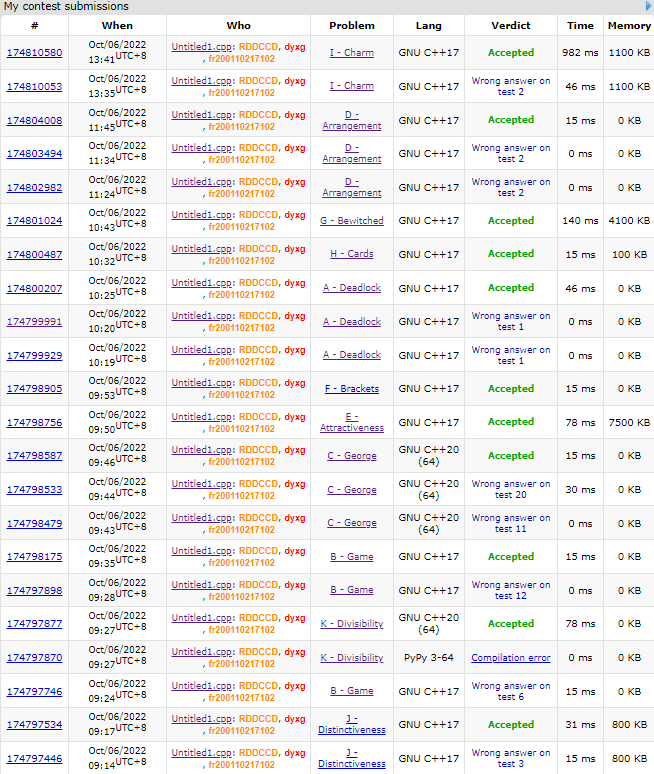The height and width of the screenshot is (774, 654).
Task: Click the blue arrow beside My contest submissions
Action: pyautogui.click(x=647, y=6)
